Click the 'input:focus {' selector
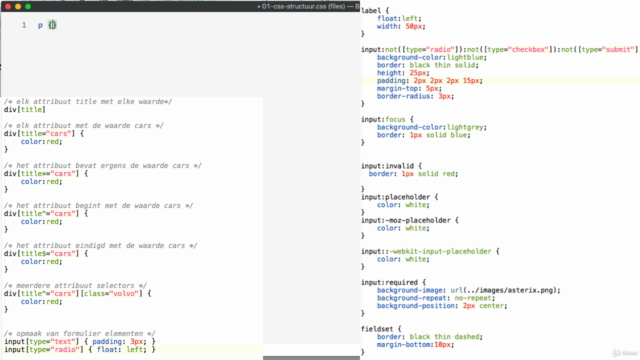 coord(387,119)
